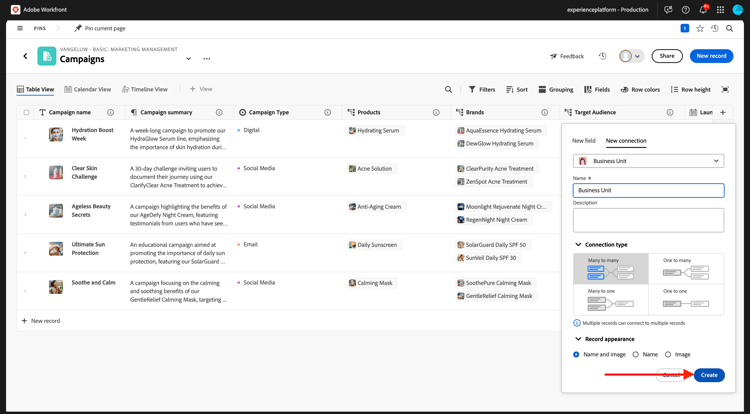Open Row colors settings

640,89
